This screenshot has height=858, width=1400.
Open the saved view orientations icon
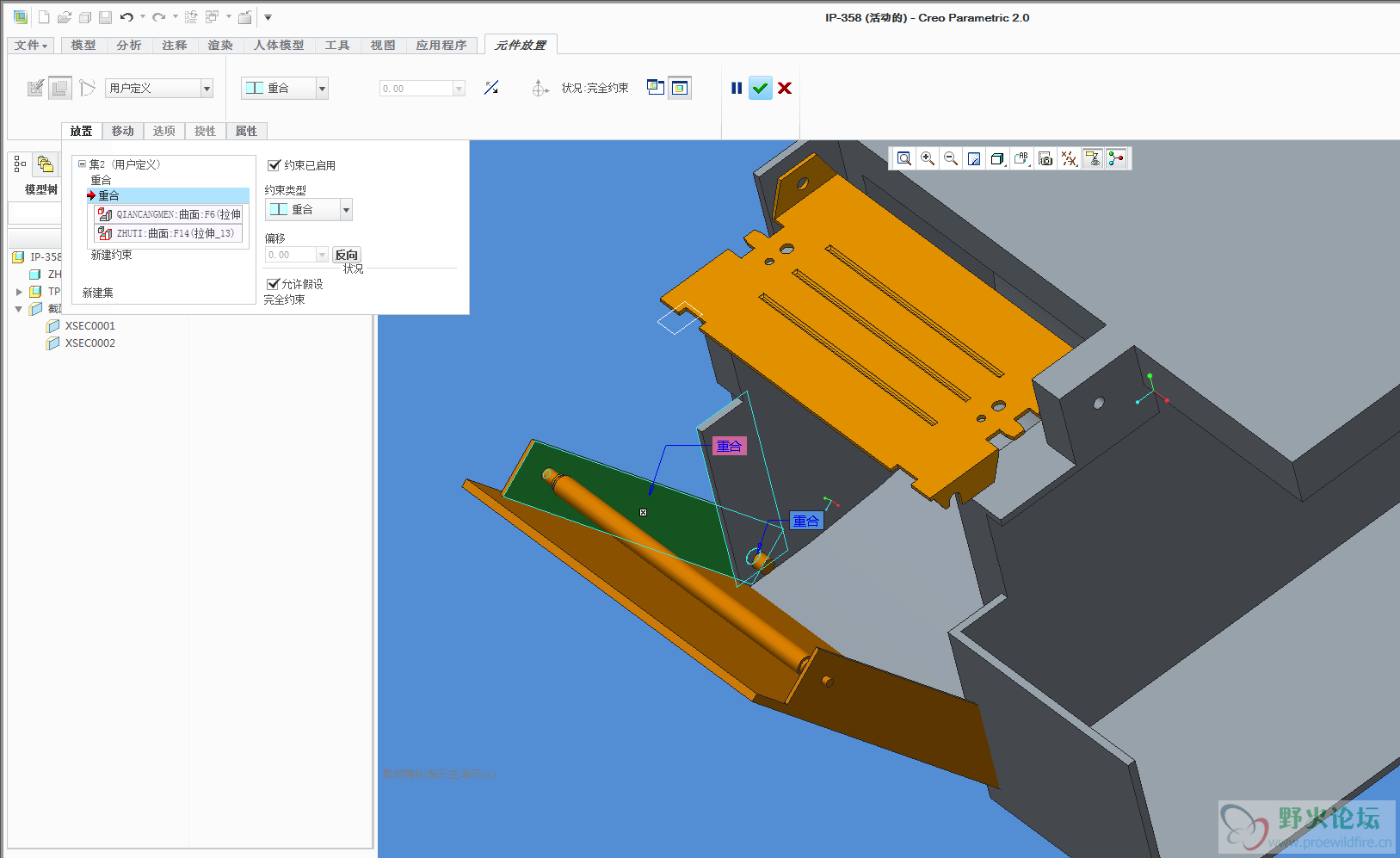tap(1021, 158)
